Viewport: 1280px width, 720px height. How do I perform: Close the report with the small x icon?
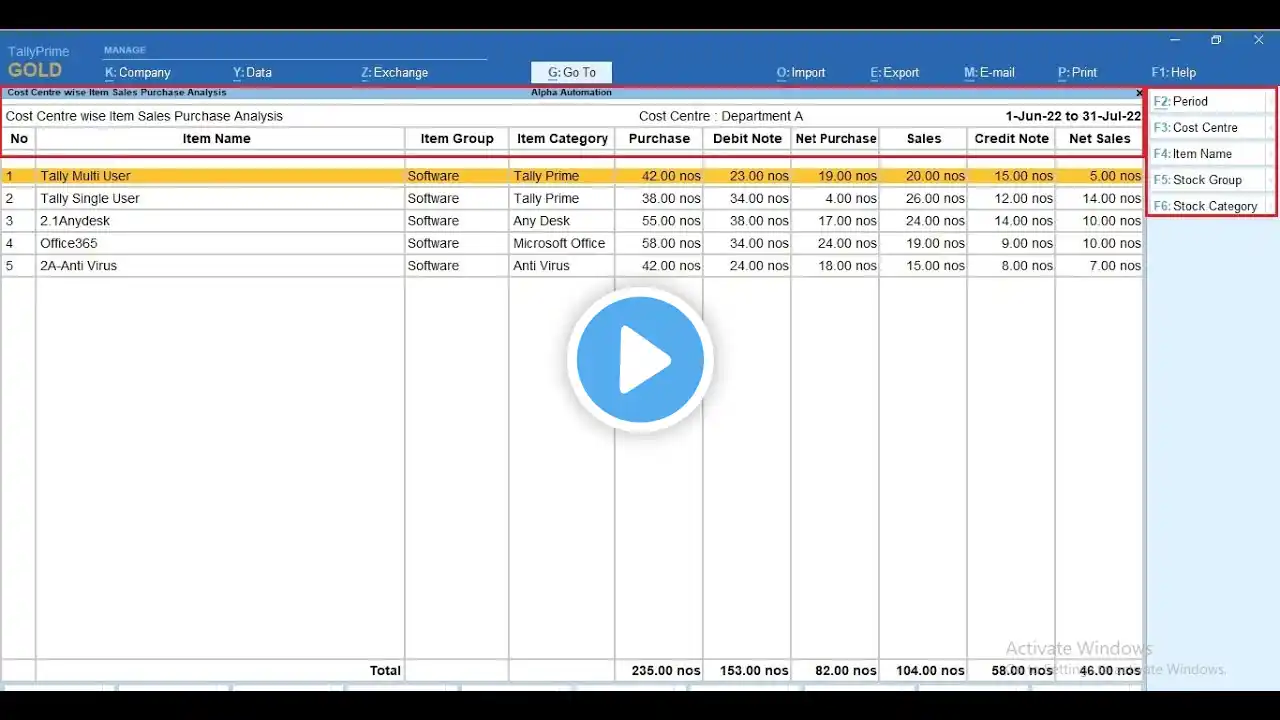(x=1138, y=93)
